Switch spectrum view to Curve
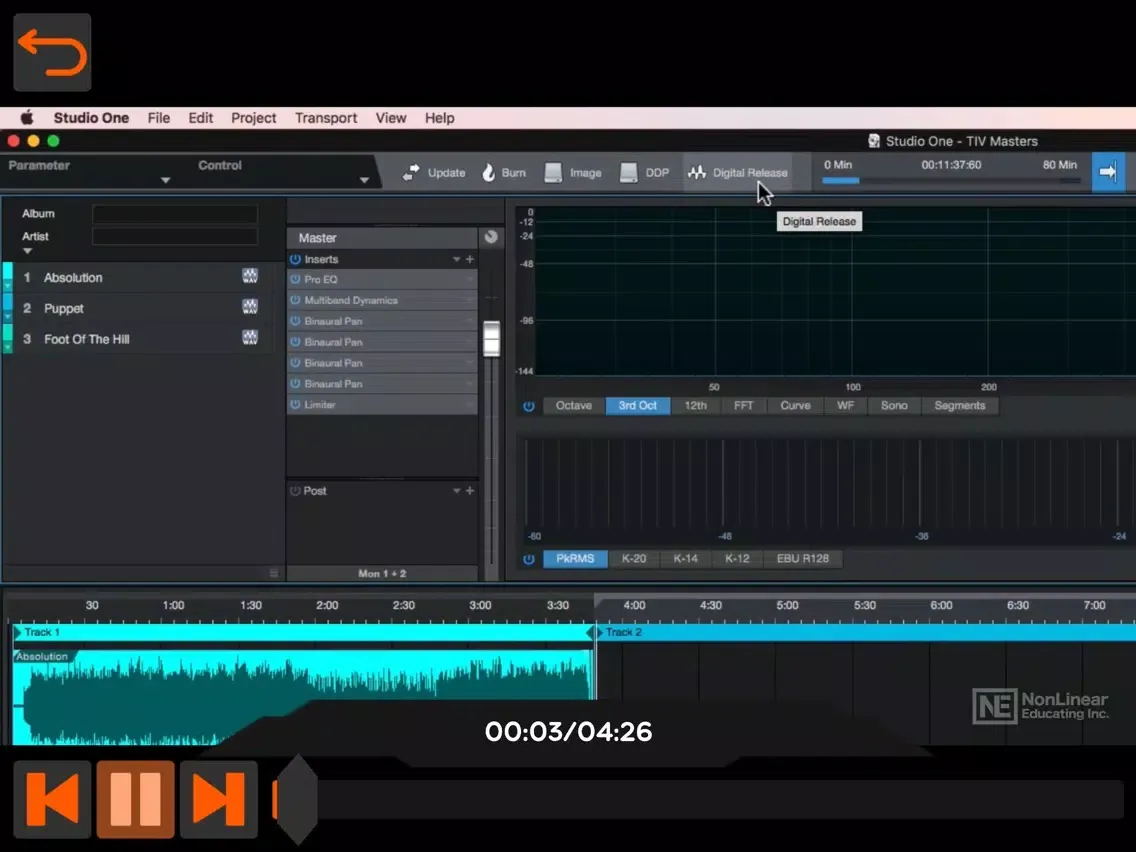 point(795,406)
